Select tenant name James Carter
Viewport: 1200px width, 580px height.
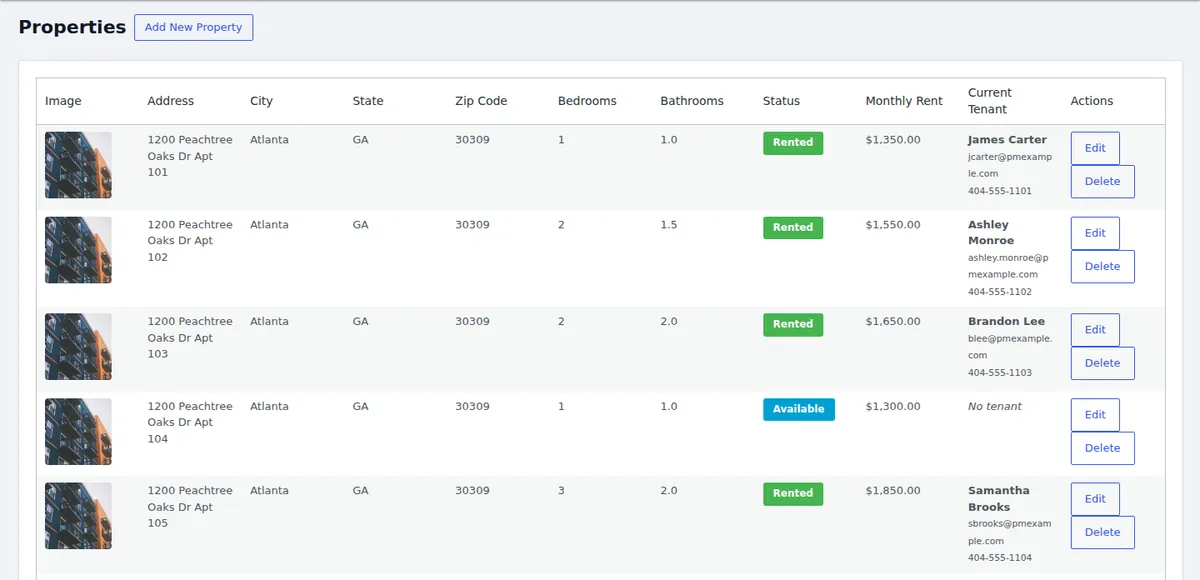point(1007,140)
